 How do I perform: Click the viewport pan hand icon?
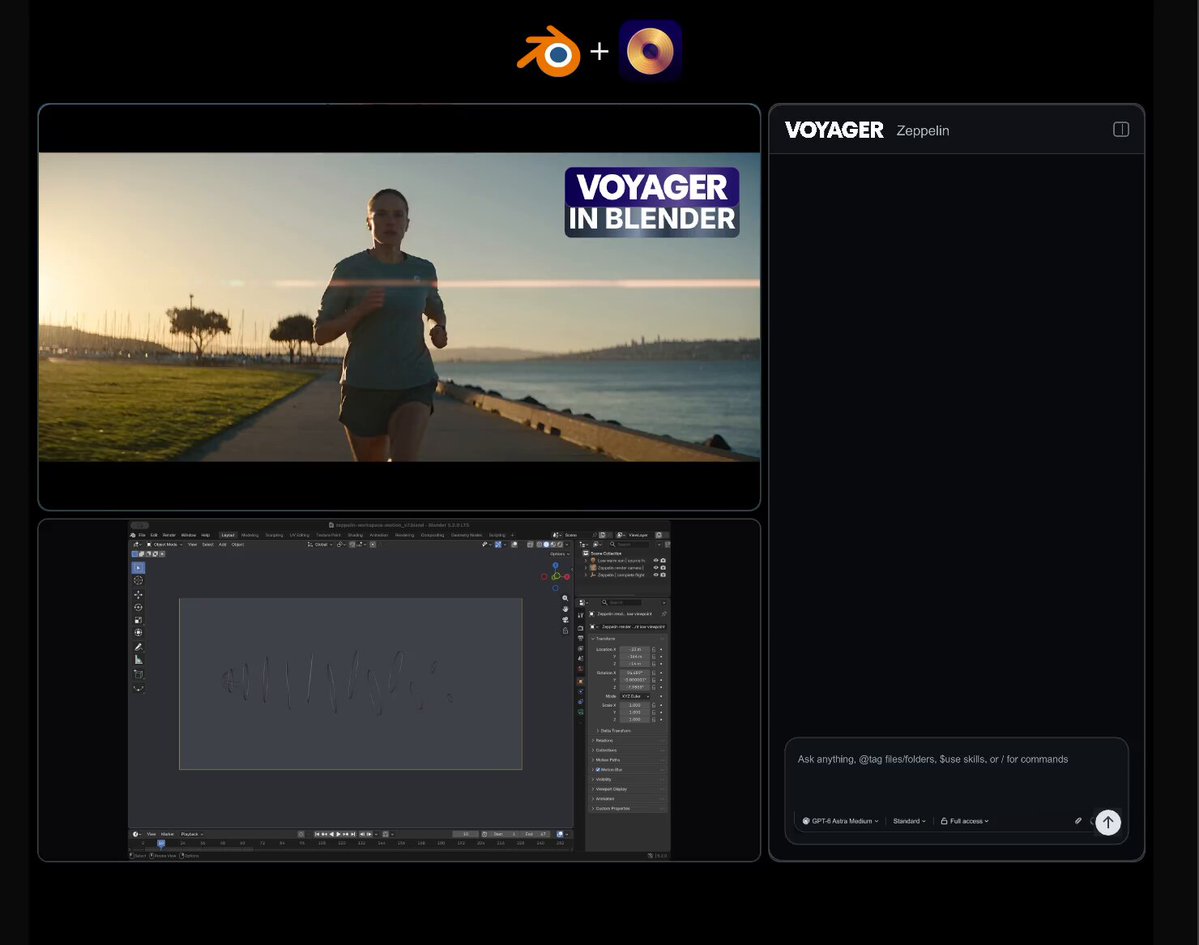point(565,609)
